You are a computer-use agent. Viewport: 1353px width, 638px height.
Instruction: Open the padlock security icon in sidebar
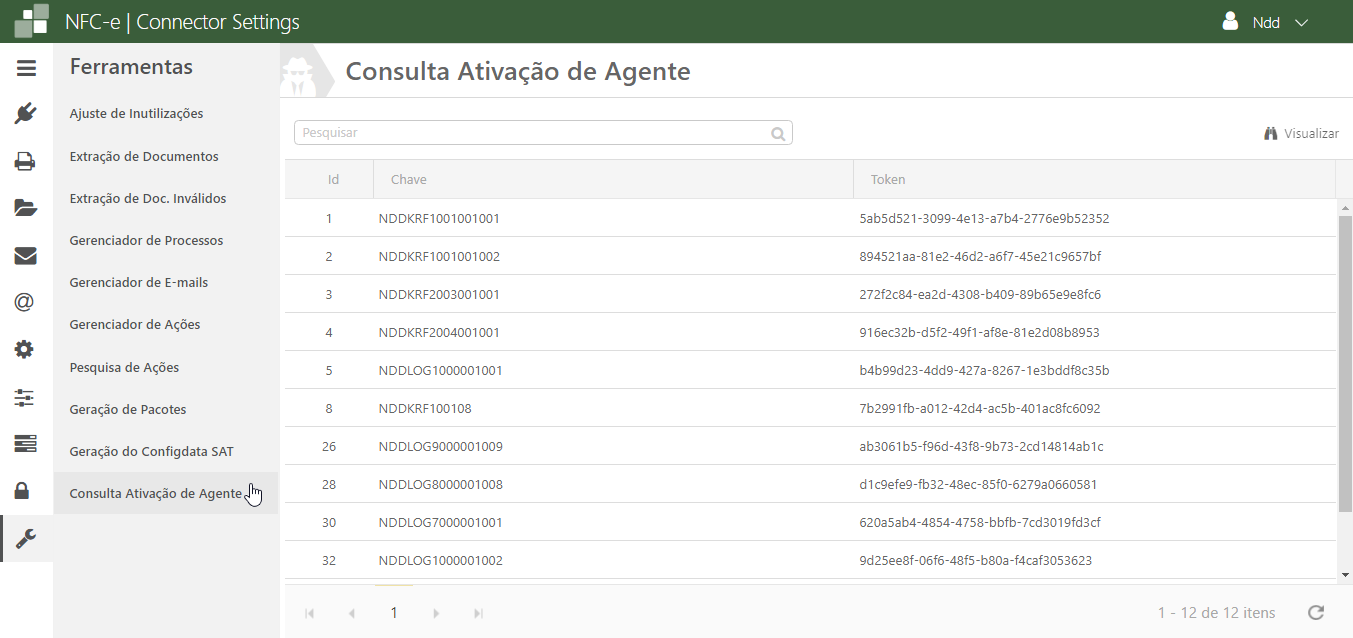22,491
